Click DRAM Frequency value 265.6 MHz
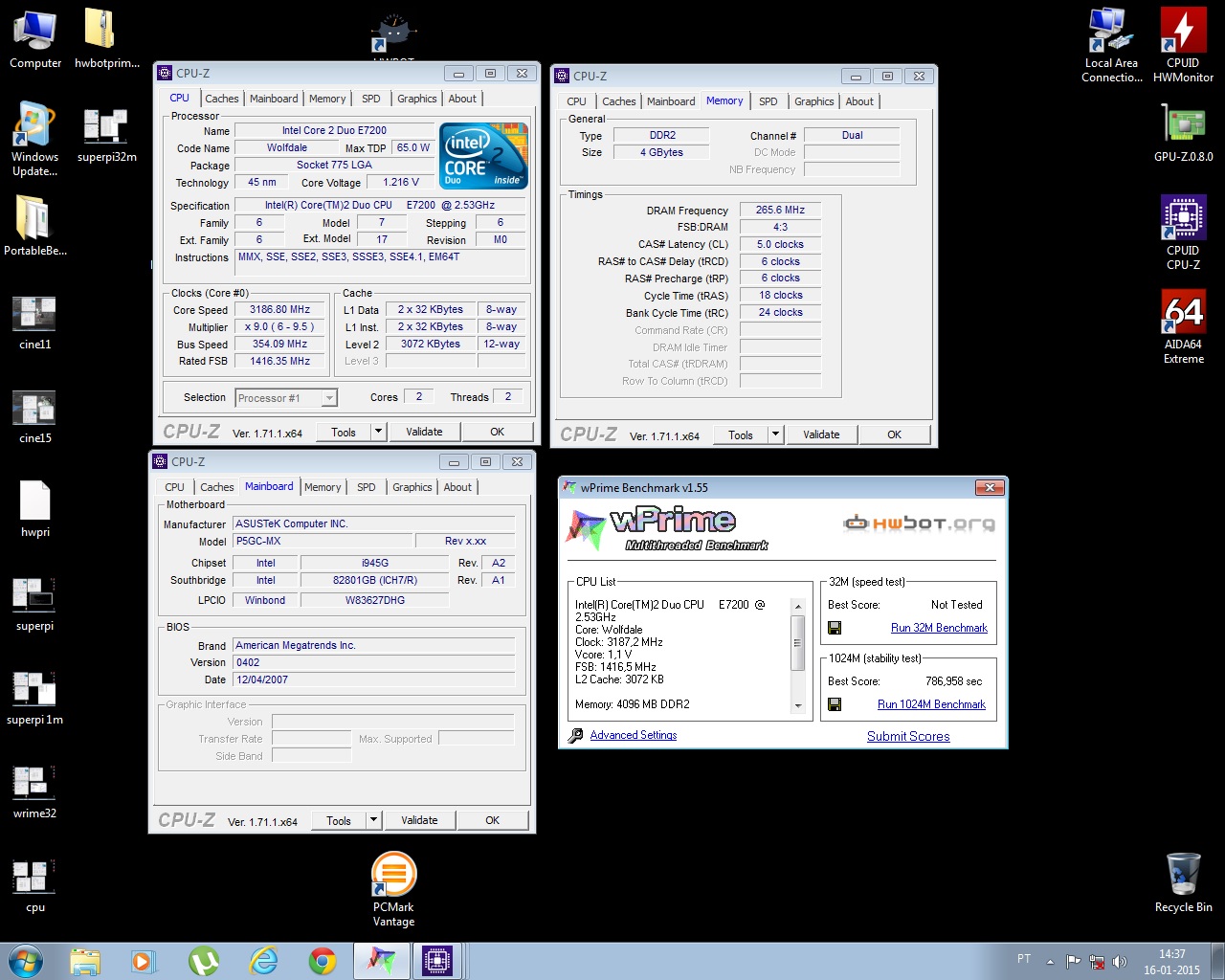The width and height of the screenshot is (1225, 980). [x=780, y=210]
